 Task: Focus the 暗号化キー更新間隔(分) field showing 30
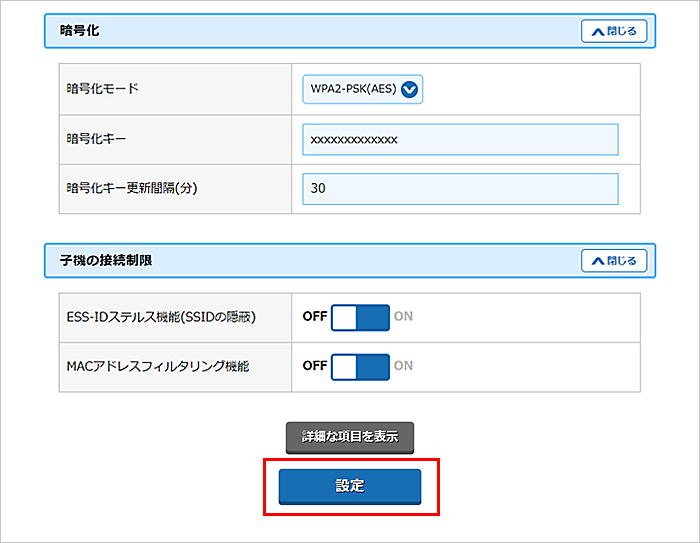coord(460,189)
